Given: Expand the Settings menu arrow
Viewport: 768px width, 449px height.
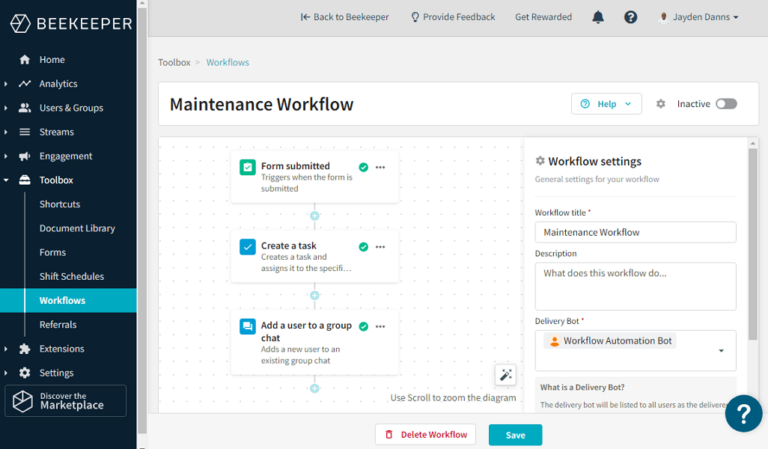Looking at the screenshot, I should click(x=6, y=373).
